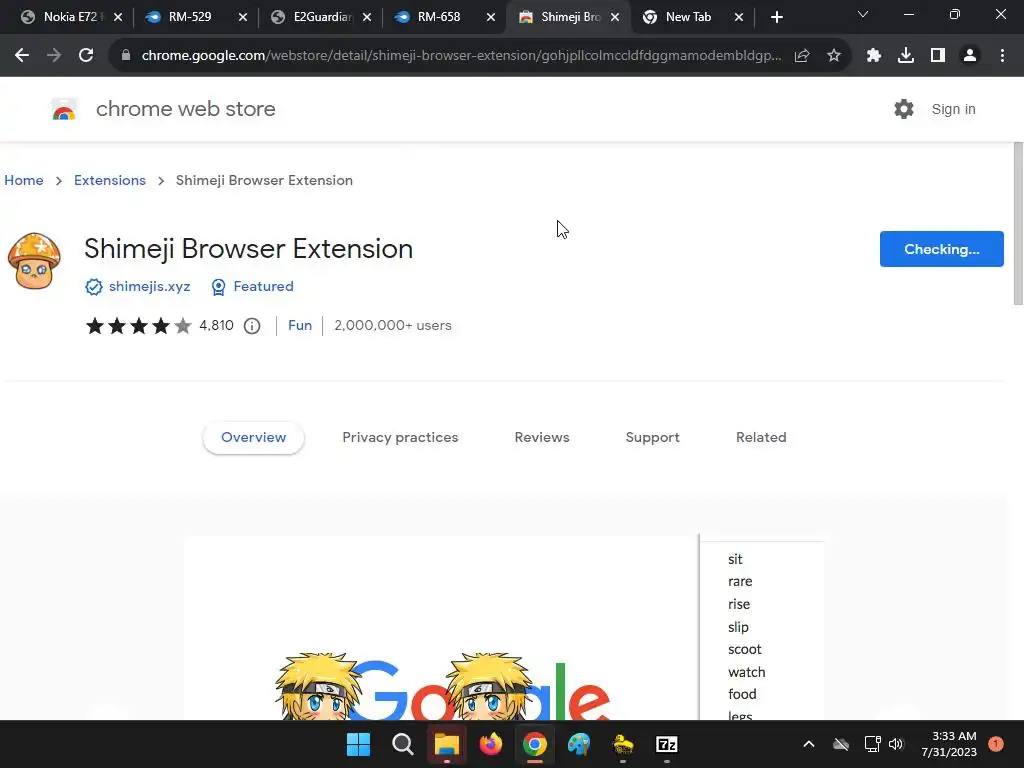Open the shimejis.xyz publisher link

tap(150, 287)
